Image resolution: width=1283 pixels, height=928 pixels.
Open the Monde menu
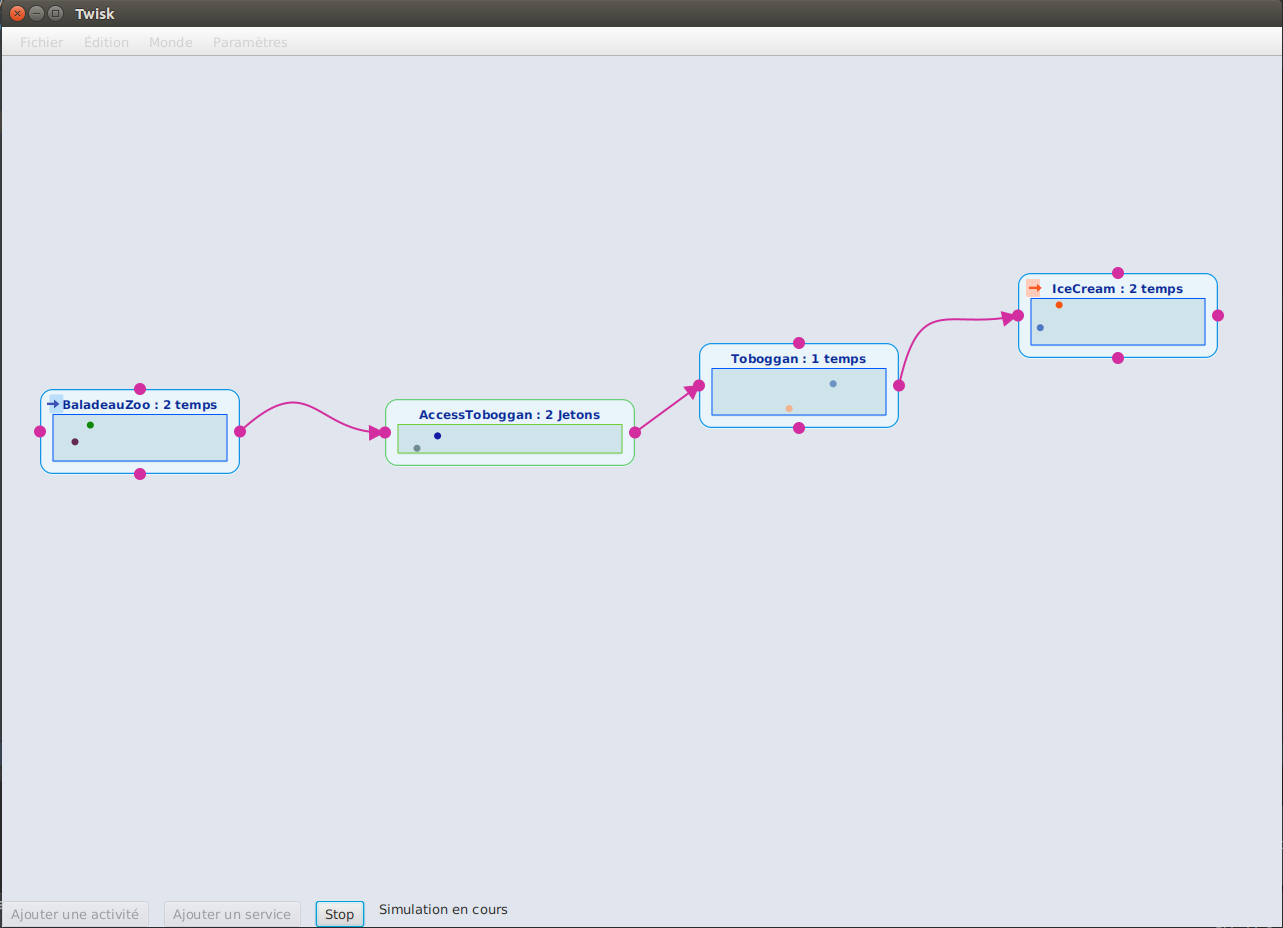click(x=170, y=42)
